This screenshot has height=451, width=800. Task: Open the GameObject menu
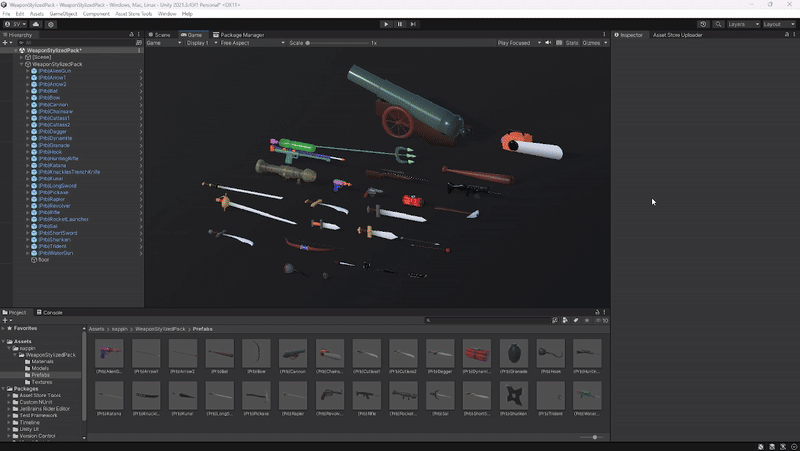click(x=63, y=14)
